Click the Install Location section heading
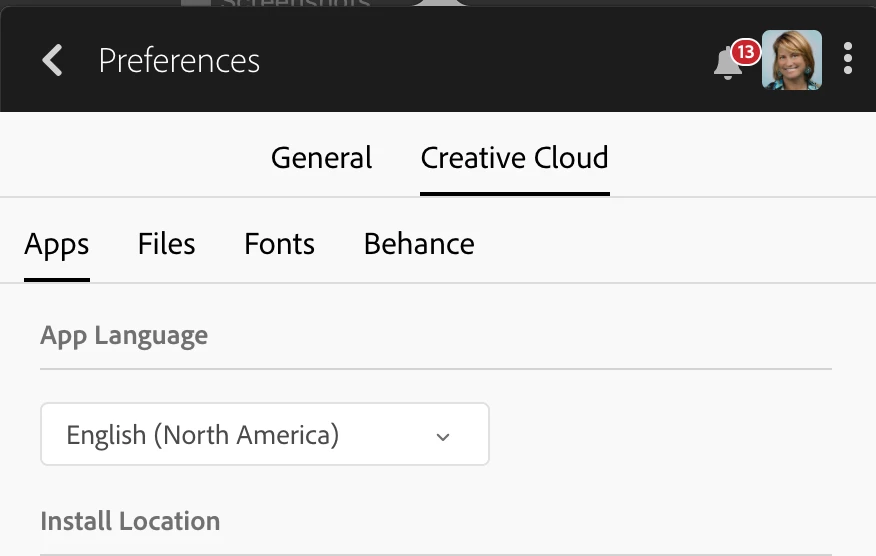This screenshot has width=876, height=556. (130, 521)
